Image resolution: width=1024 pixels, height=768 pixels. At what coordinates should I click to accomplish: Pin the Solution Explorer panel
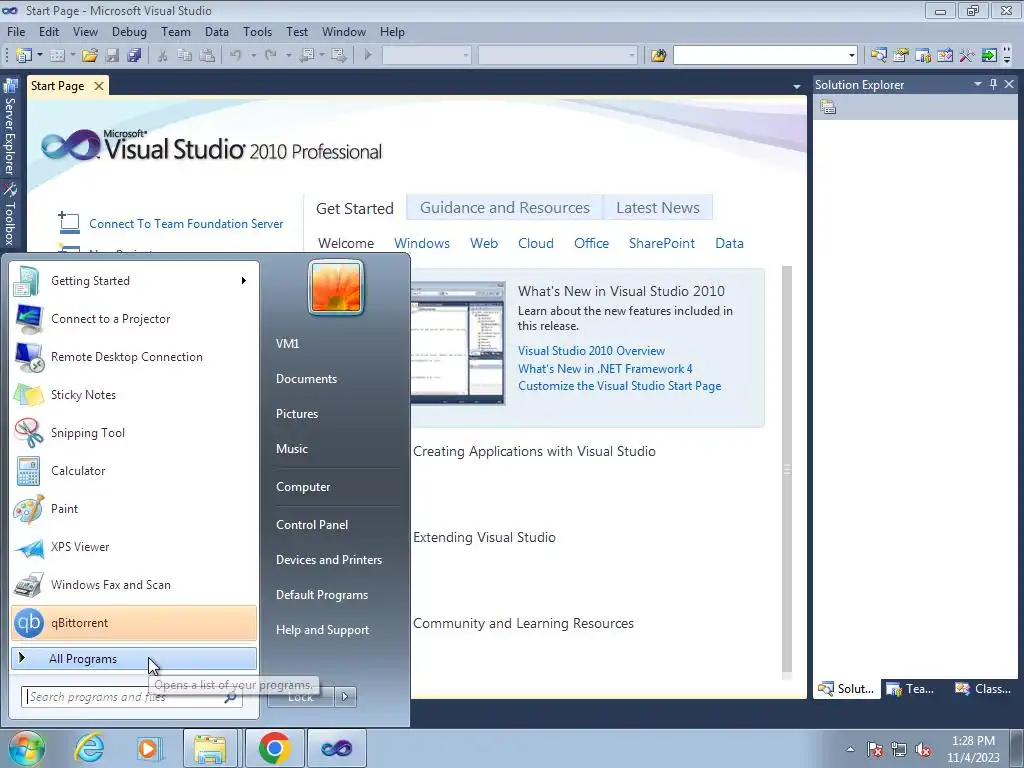993,84
